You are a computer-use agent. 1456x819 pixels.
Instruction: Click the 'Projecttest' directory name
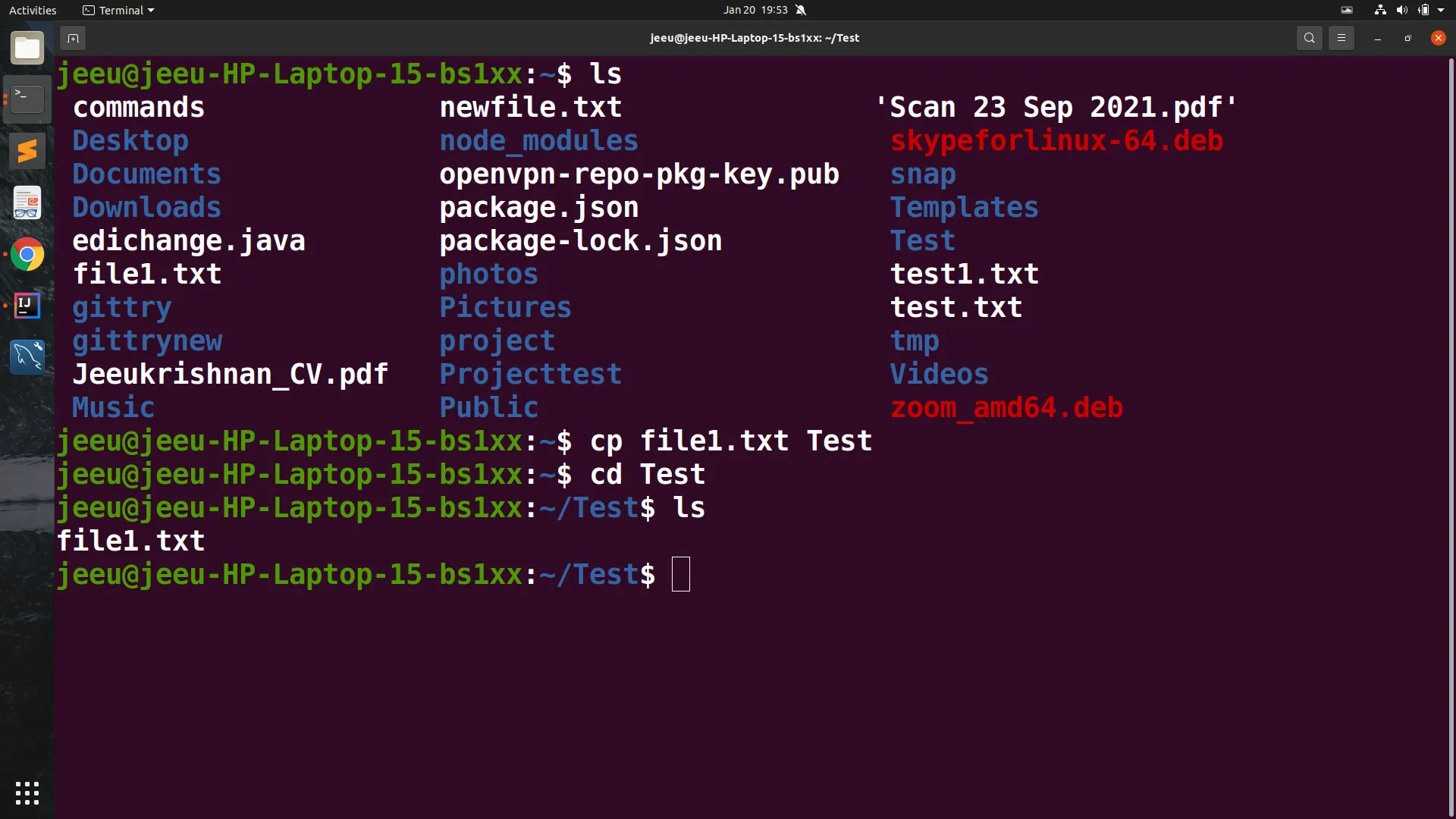(x=531, y=374)
